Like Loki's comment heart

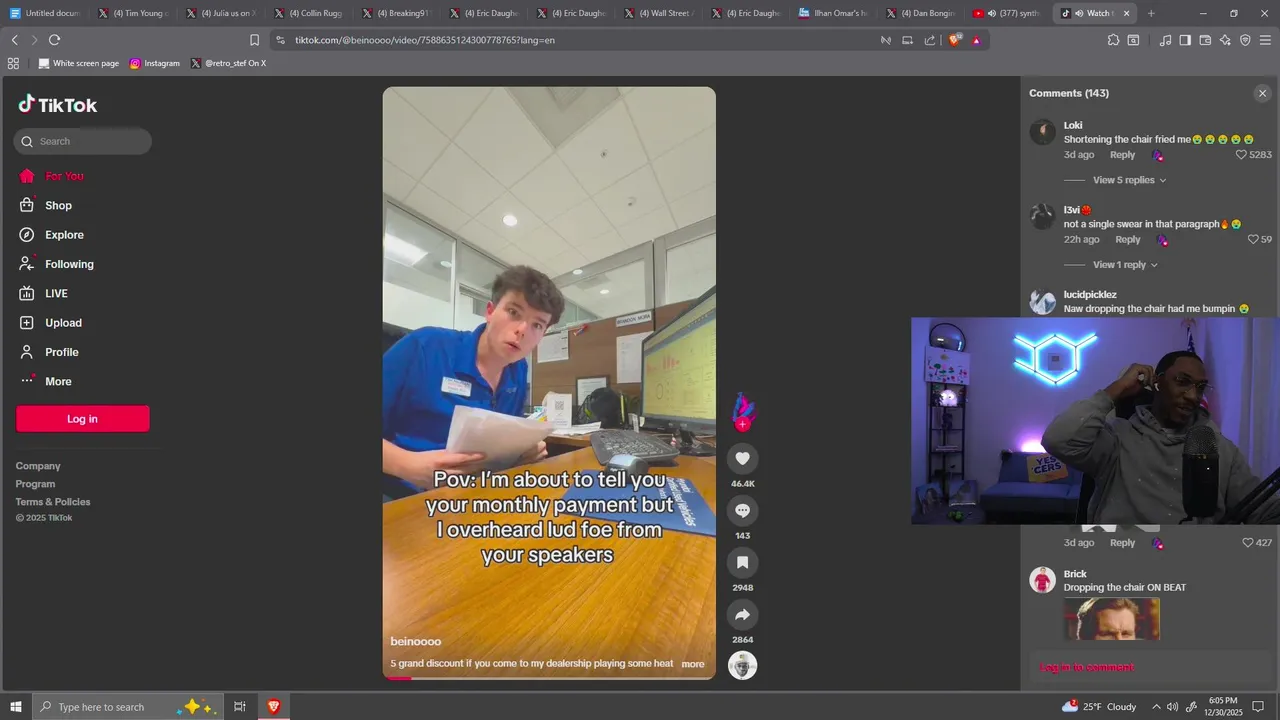click(x=1241, y=155)
